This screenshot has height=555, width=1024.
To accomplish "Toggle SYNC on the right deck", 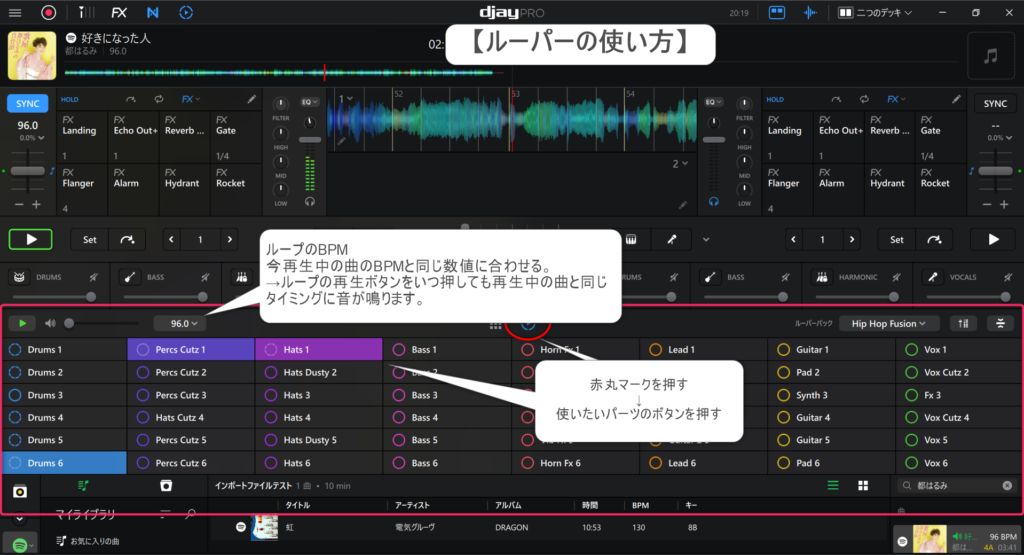I will pyautogui.click(x=994, y=104).
